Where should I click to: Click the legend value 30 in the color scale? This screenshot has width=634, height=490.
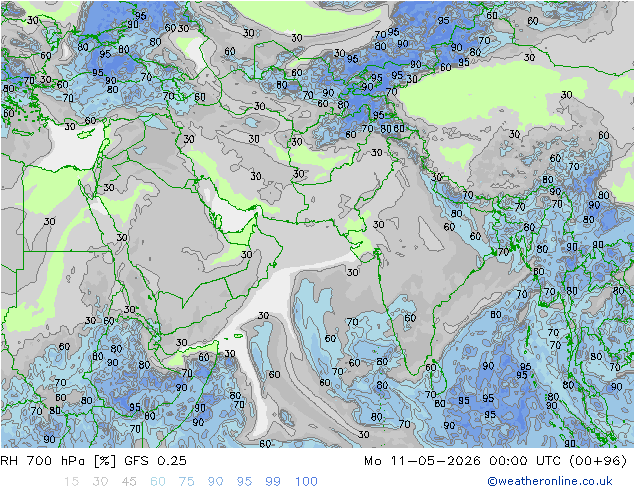click(x=100, y=481)
